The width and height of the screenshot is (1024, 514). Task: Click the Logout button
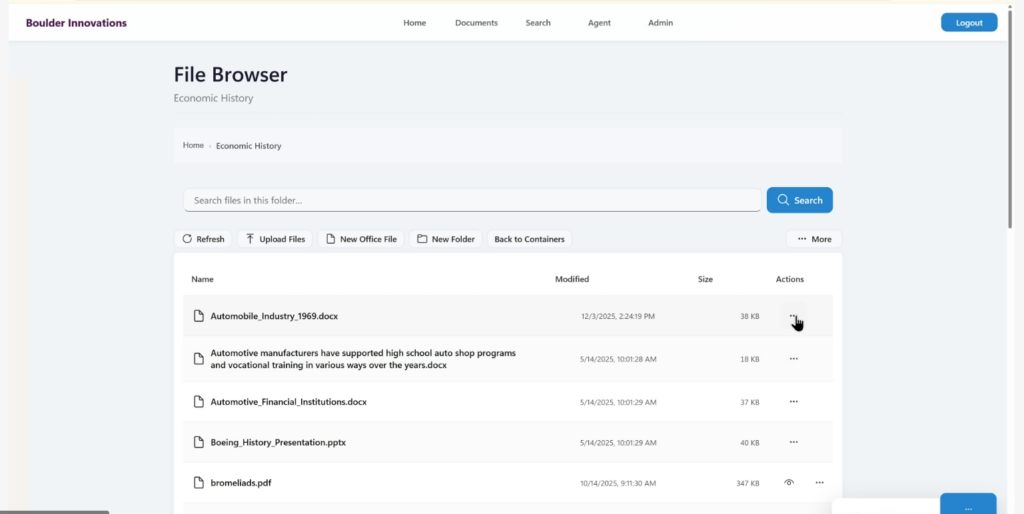968,23
